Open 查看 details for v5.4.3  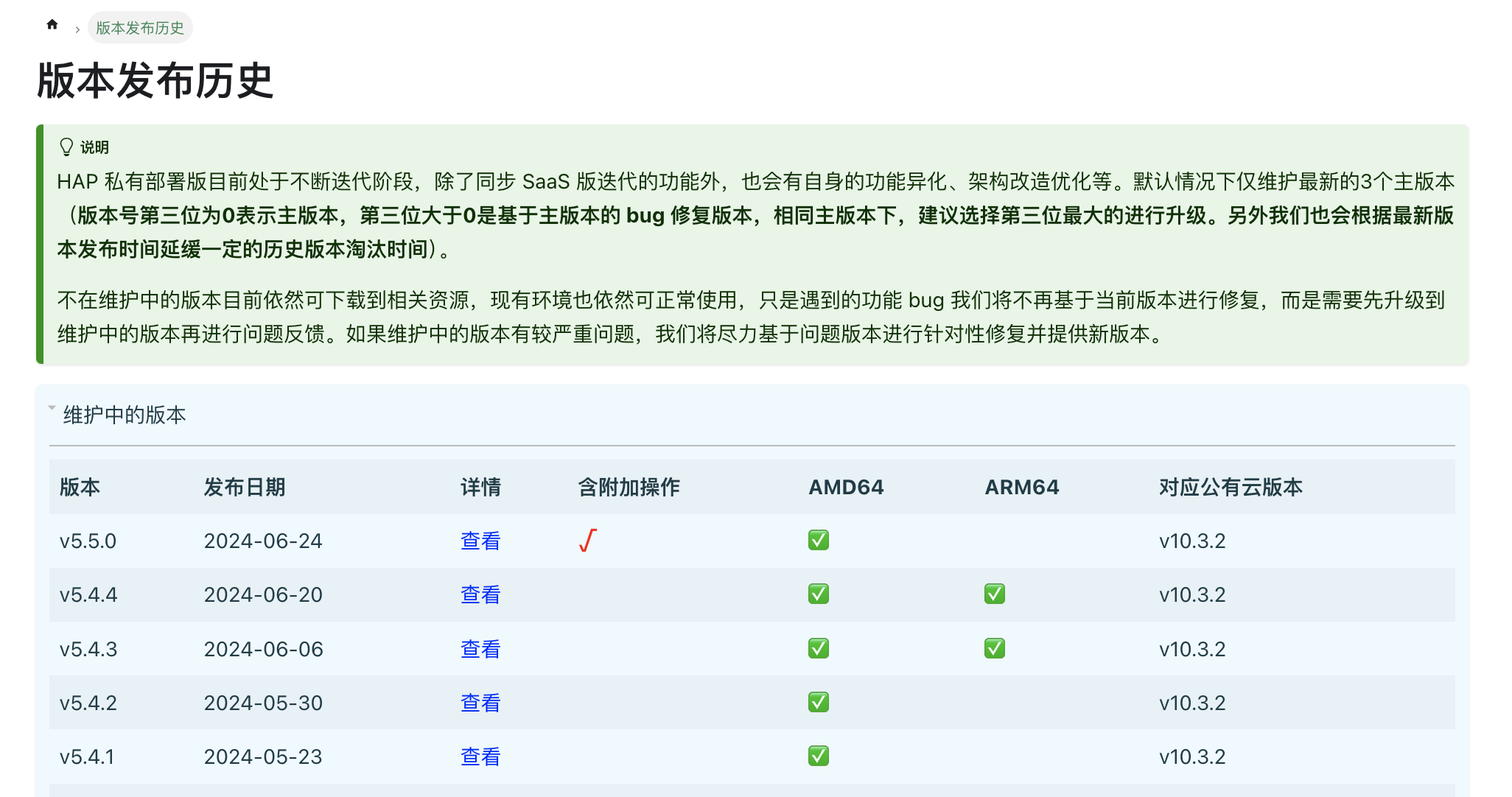tap(480, 649)
